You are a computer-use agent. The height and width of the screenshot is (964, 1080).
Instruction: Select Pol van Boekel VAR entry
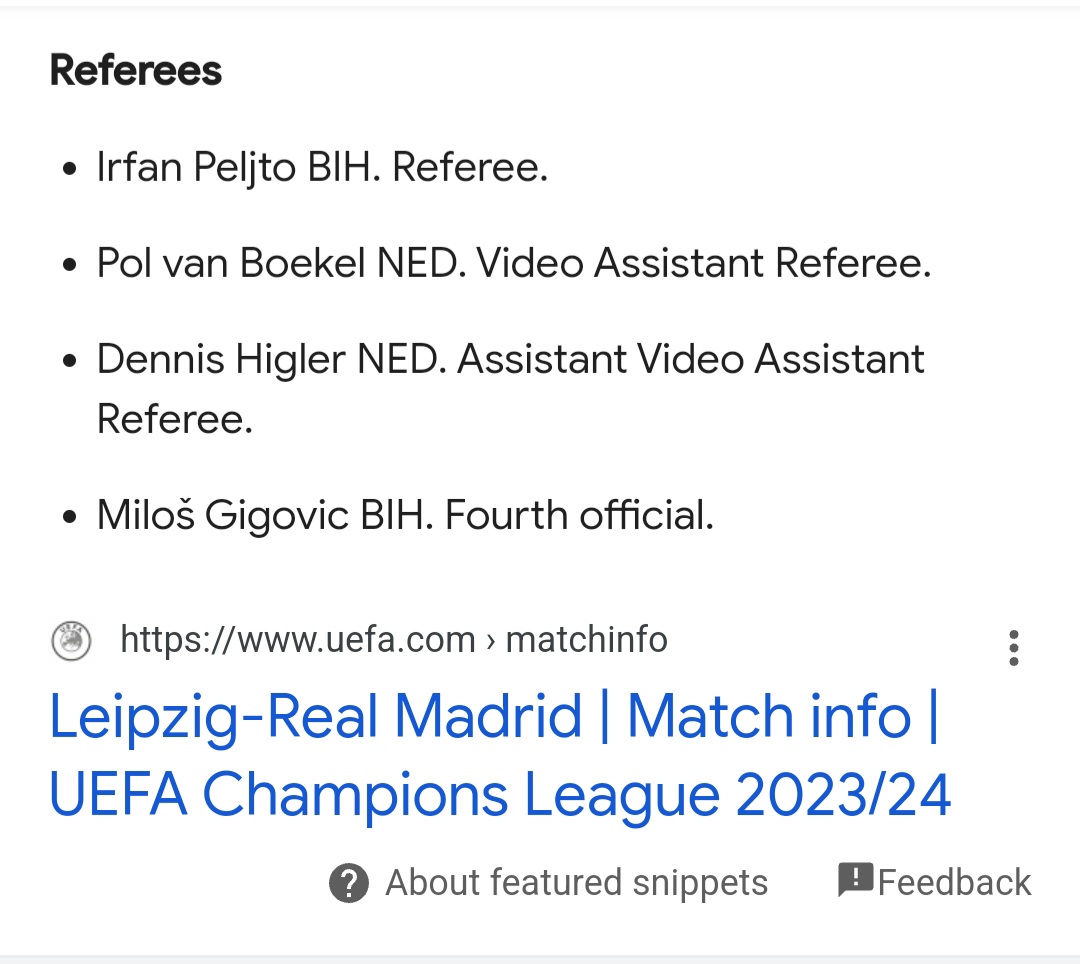(x=514, y=263)
